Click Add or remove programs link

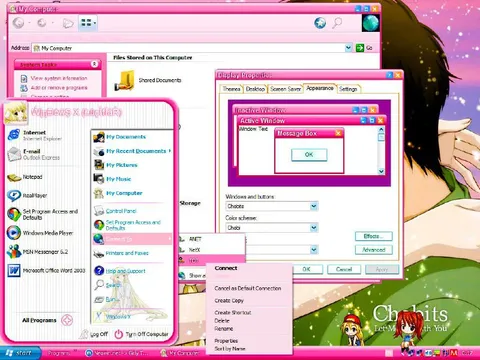tap(59, 88)
